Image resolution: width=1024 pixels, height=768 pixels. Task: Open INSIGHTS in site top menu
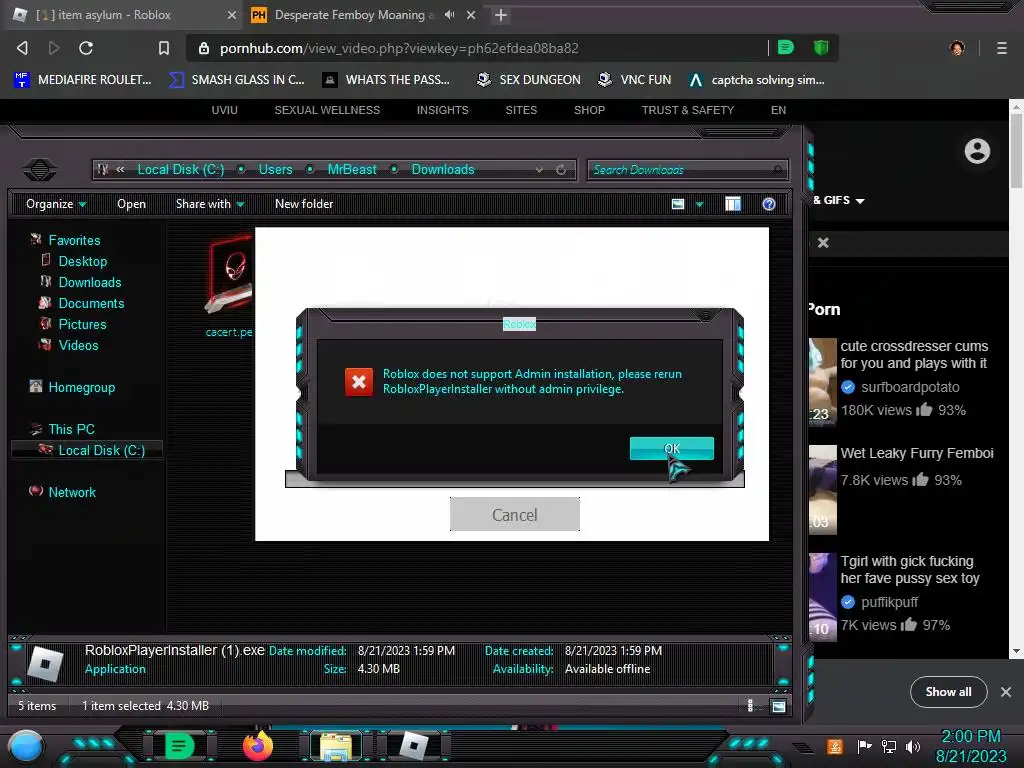pos(442,110)
